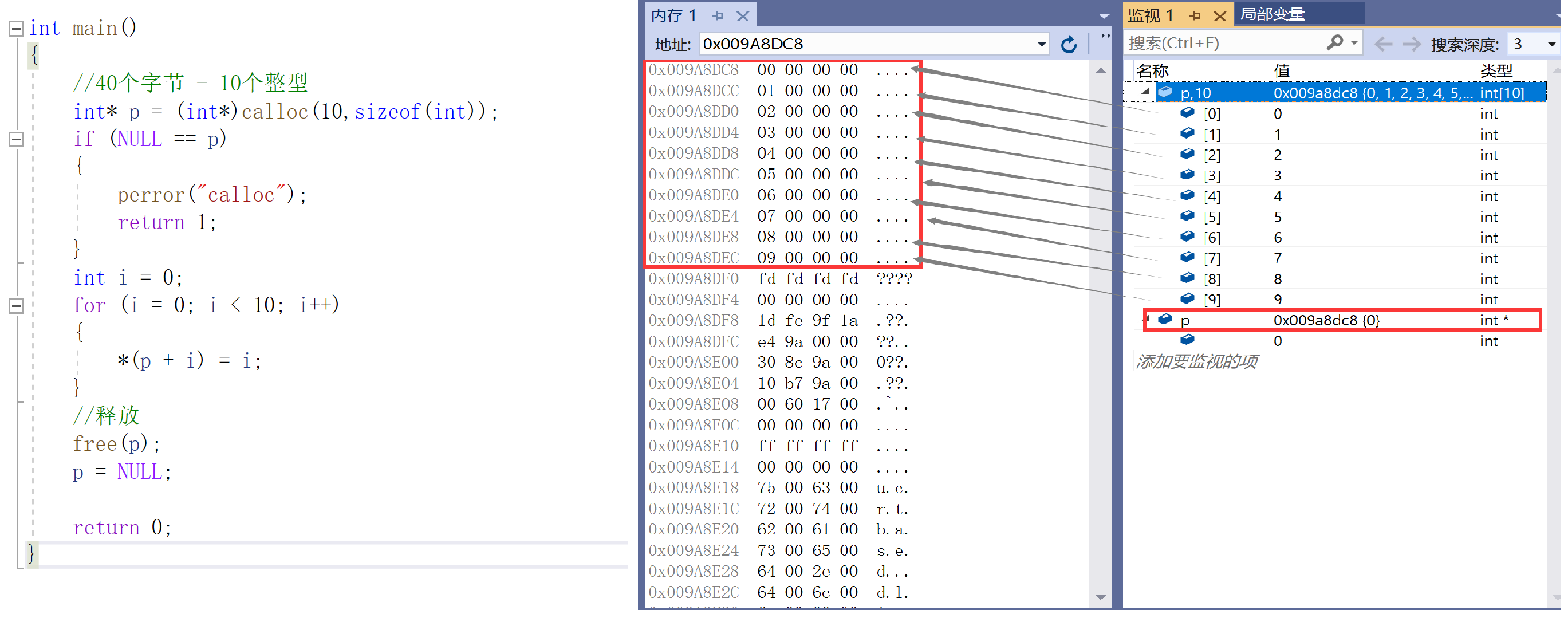The height and width of the screenshot is (618, 1568).
Task: Pin the 监视 1 watch window
Action: (1195, 16)
